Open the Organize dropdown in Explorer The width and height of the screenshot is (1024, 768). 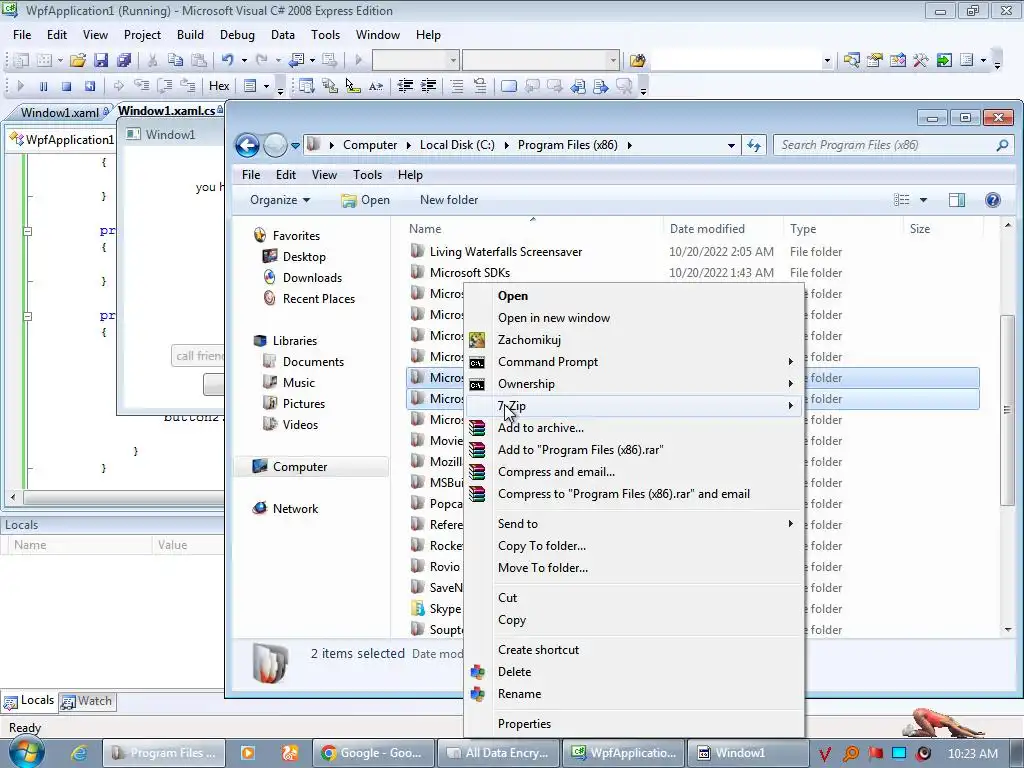pyautogui.click(x=280, y=200)
